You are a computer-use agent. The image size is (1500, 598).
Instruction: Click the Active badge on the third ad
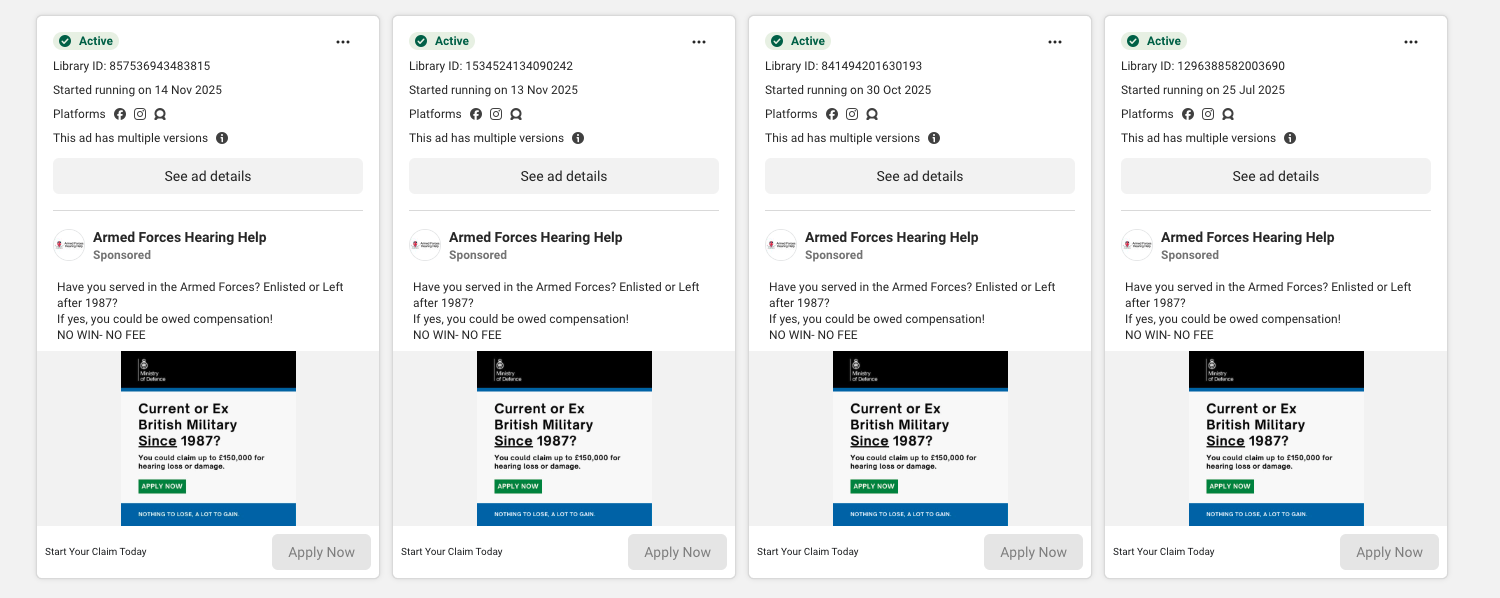point(798,41)
